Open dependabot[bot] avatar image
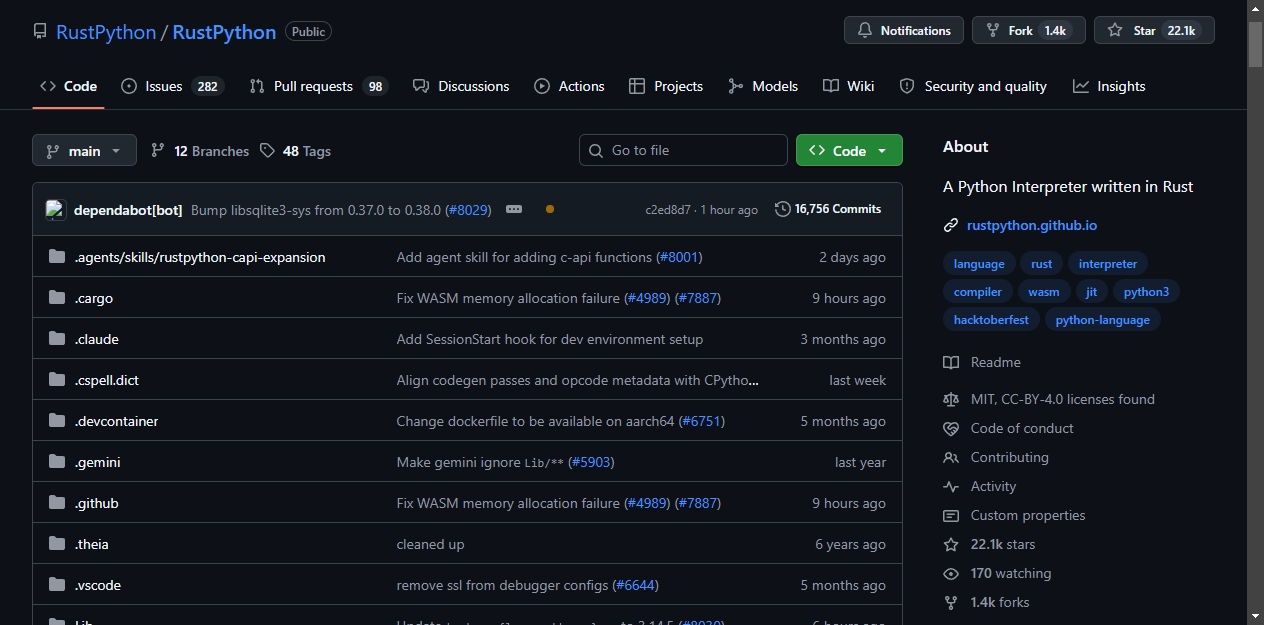This screenshot has height=625, width=1264. point(55,210)
